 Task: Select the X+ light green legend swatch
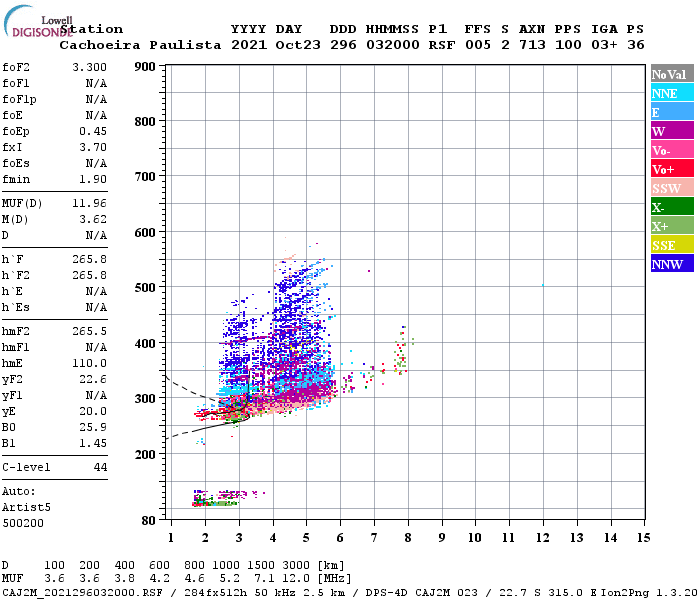point(672,225)
